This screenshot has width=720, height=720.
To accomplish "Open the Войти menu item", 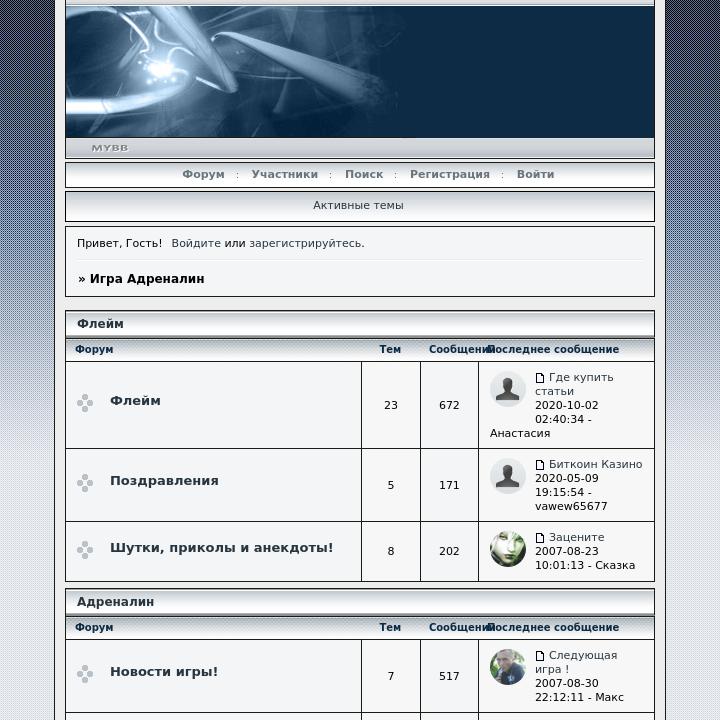I will coord(535,174).
